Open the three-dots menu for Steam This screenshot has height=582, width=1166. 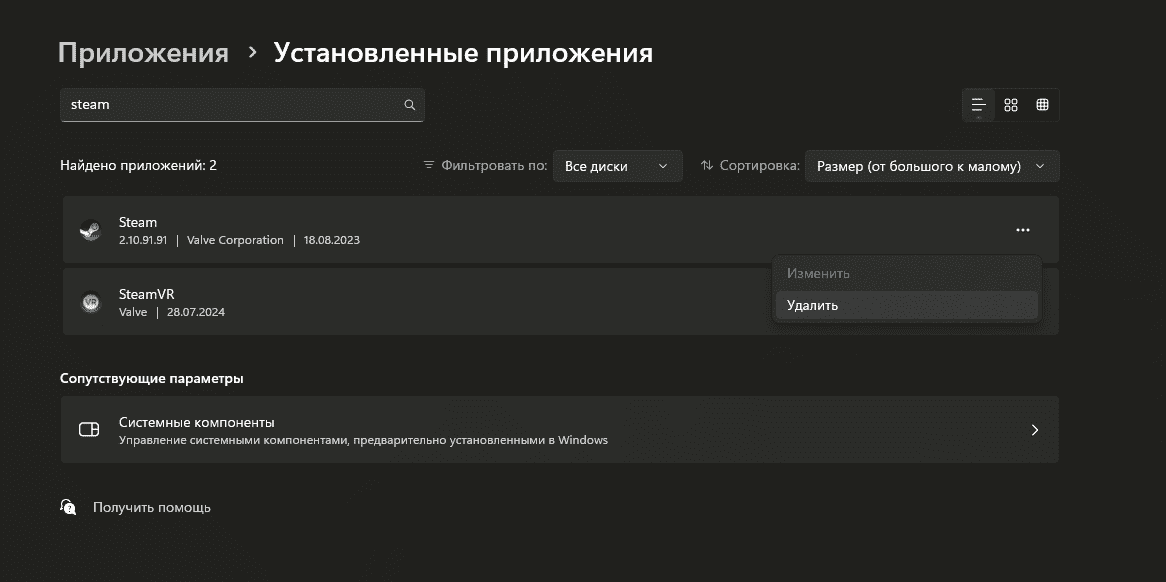click(x=1022, y=230)
